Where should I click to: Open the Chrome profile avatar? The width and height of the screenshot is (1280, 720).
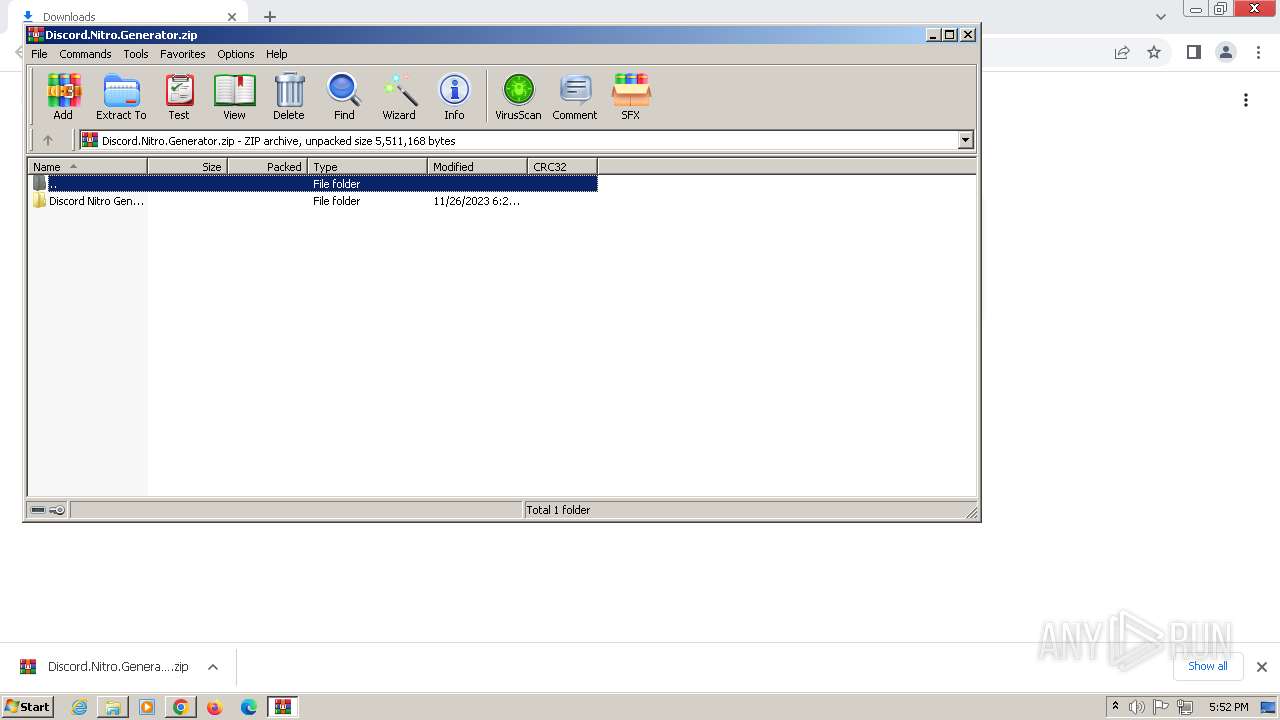coord(1226,52)
